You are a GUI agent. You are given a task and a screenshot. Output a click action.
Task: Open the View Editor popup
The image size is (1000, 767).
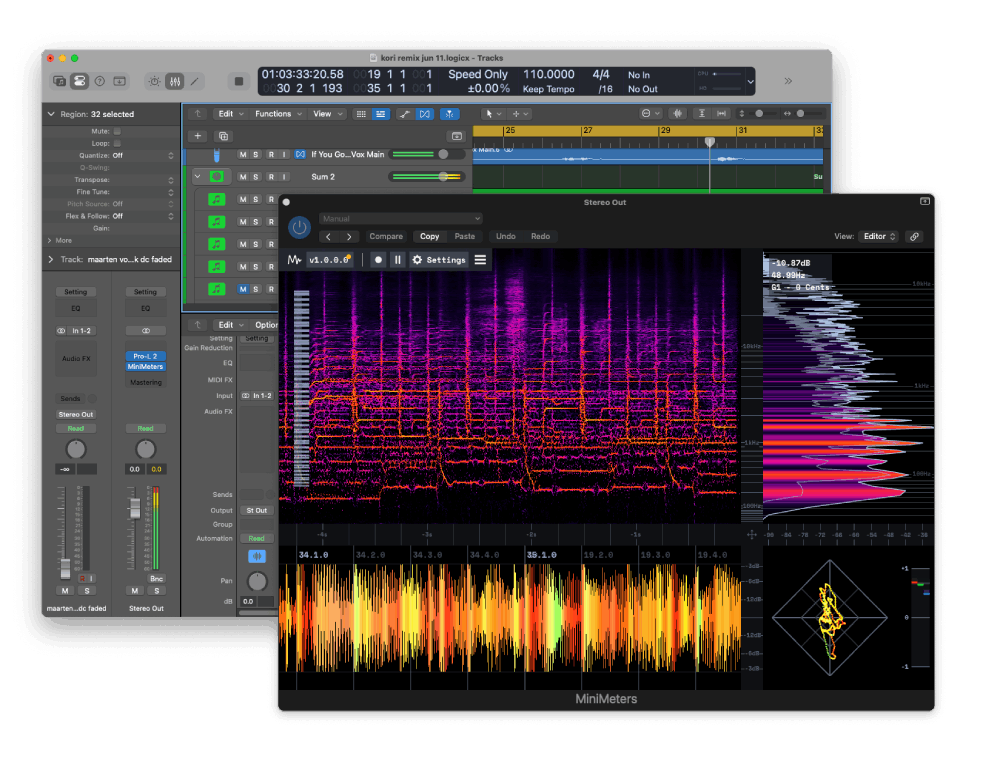pos(879,237)
